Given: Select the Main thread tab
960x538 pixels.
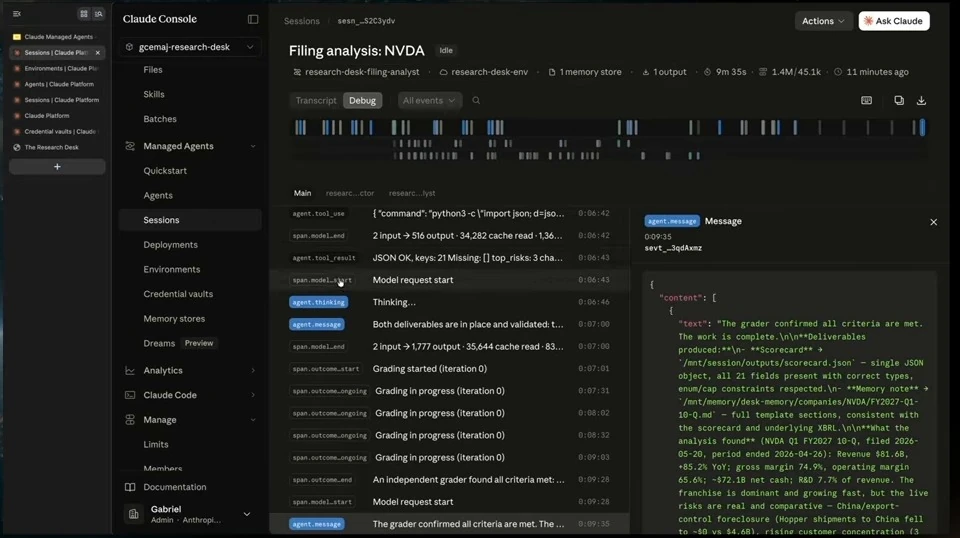Looking at the screenshot, I should 302,193.
